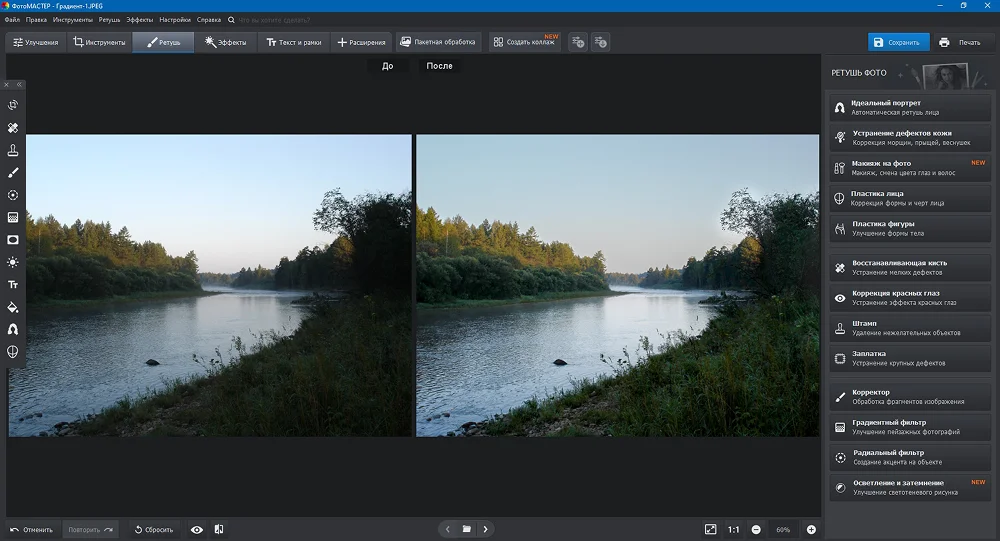Open Корректор in the right panel
The height and width of the screenshot is (541, 1000).
pyautogui.click(x=910, y=397)
